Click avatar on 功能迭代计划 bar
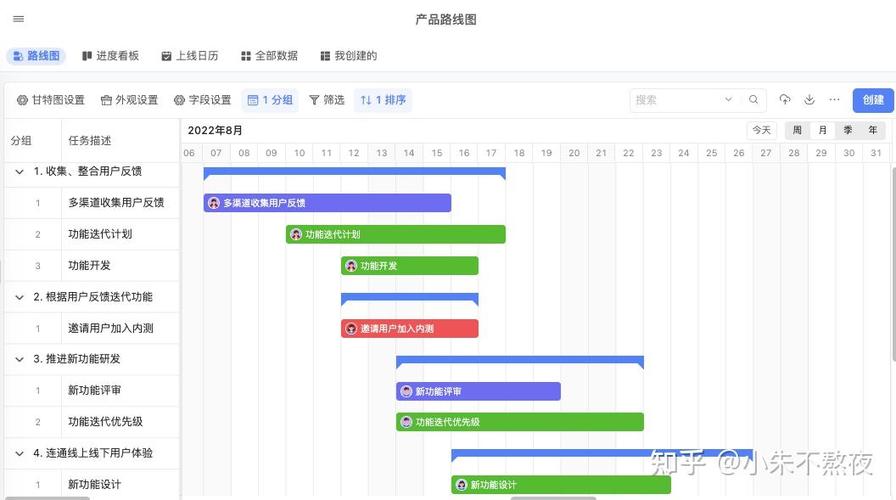Viewport: 896px width, 500px height. point(296,234)
